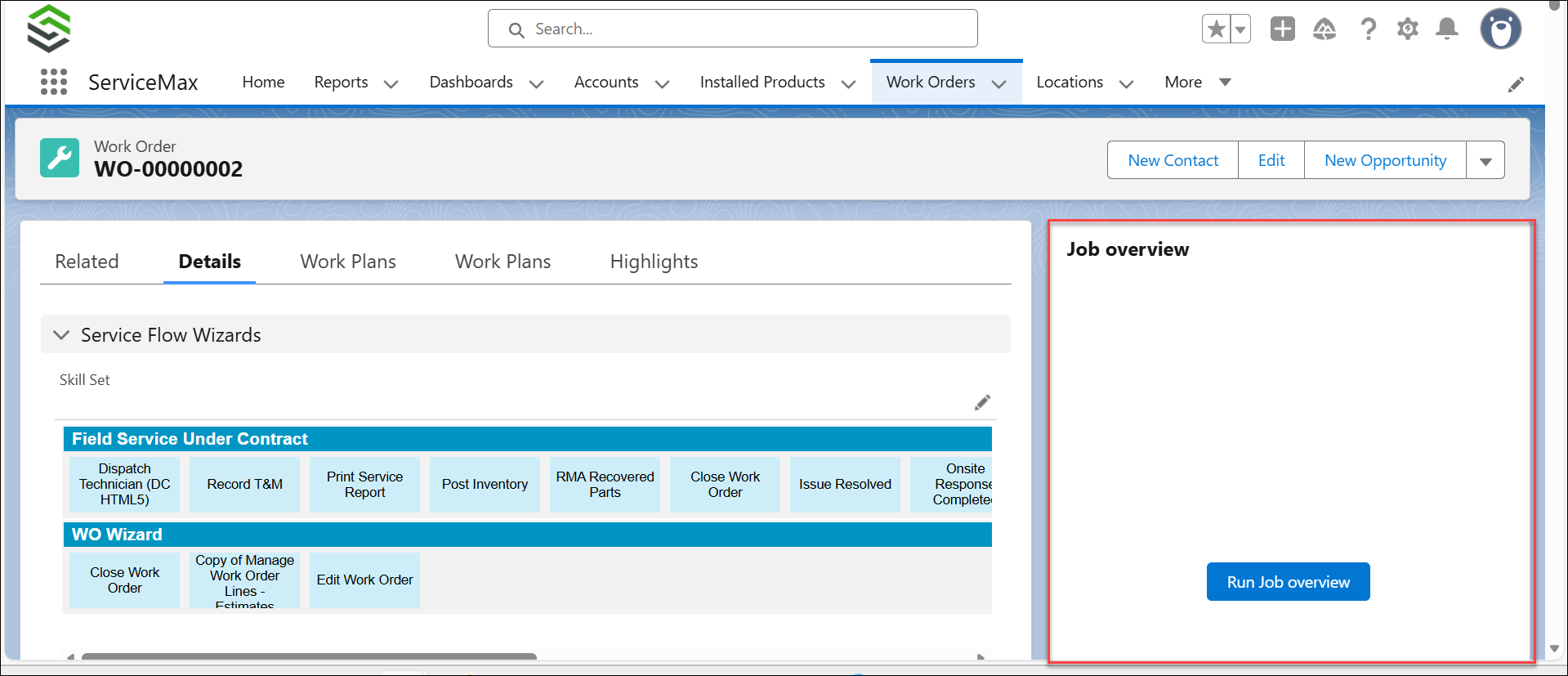
Task: Click the WO Wizard section header
Action: coord(527,535)
